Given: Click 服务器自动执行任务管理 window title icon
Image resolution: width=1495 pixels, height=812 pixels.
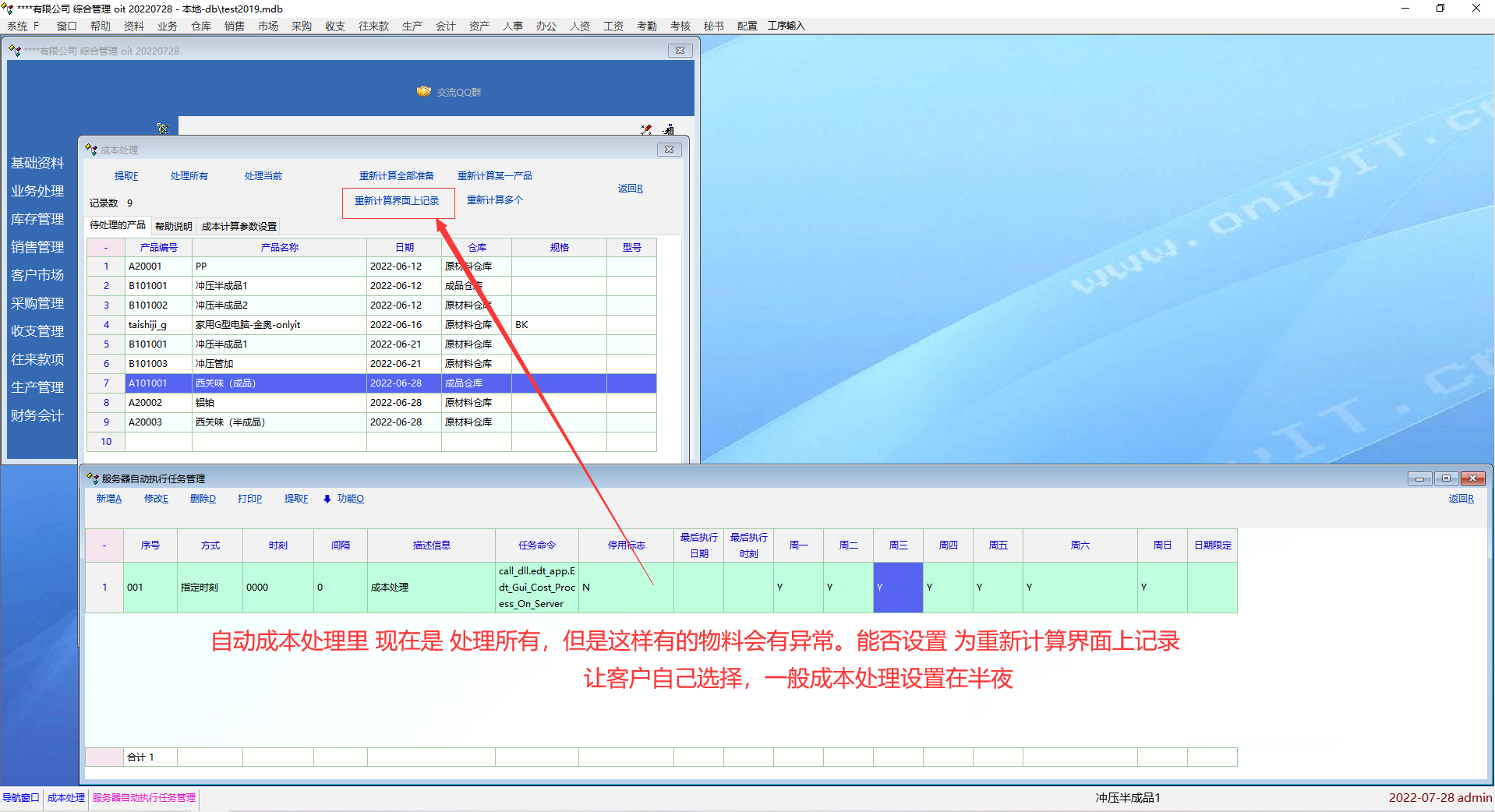Looking at the screenshot, I should (x=93, y=478).
